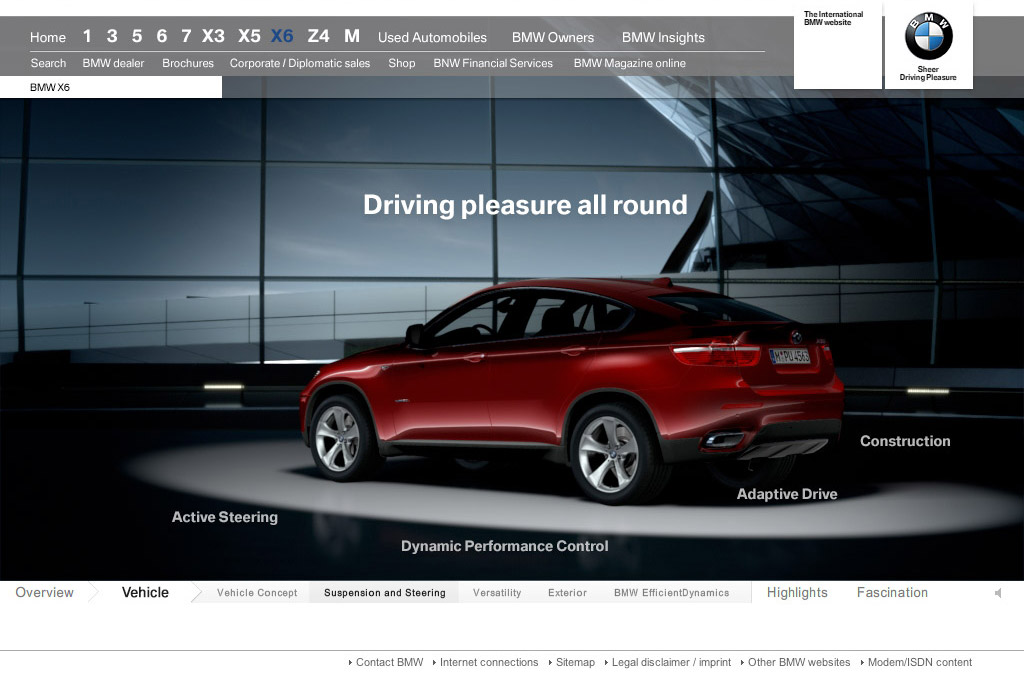Go to the Home page
Image resolution: width=1024 pixels, height=676 pixels.
pyautogui.click(x=48, y=37)
